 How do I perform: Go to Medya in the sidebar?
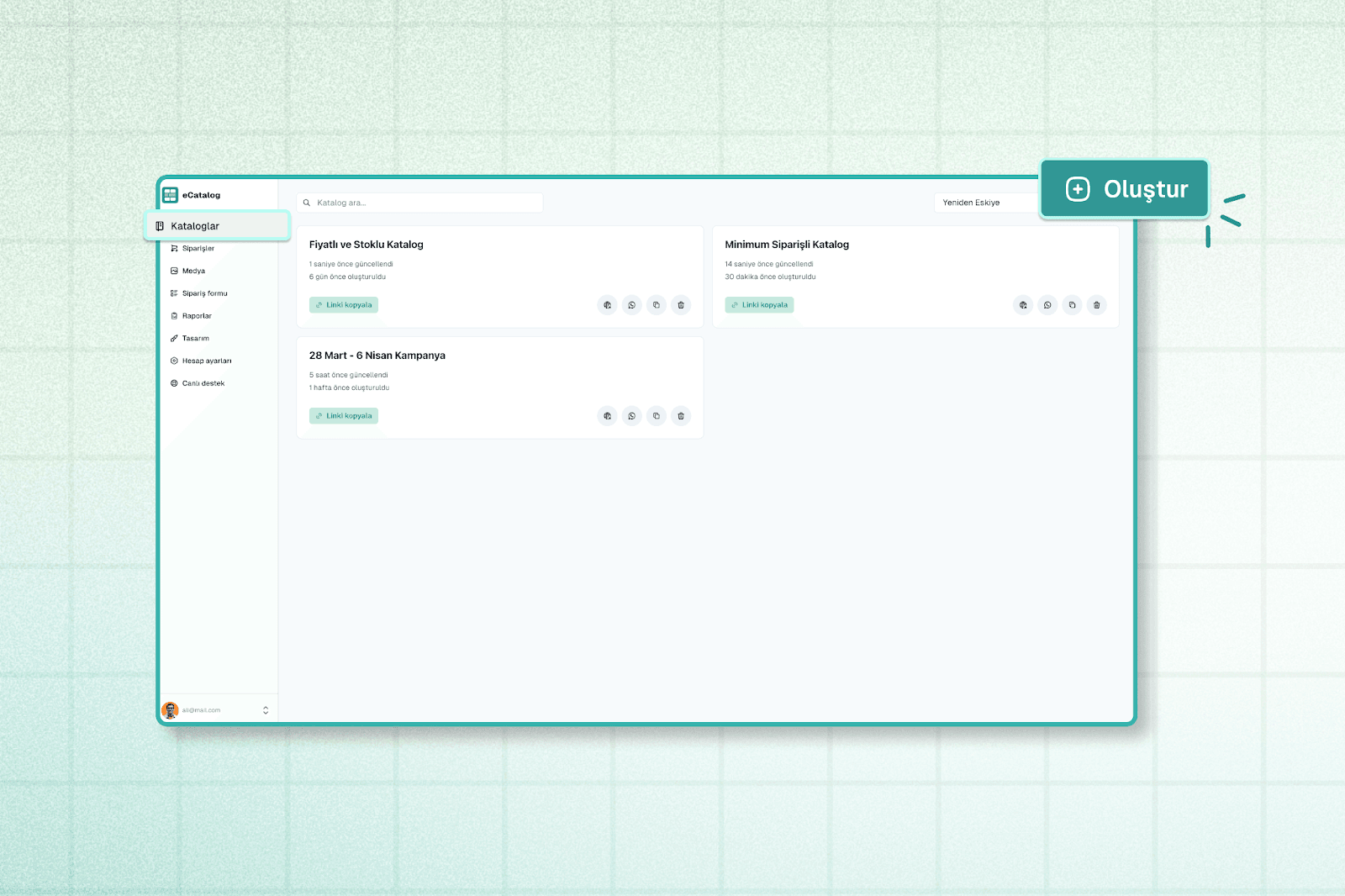(x=193, y=271)
